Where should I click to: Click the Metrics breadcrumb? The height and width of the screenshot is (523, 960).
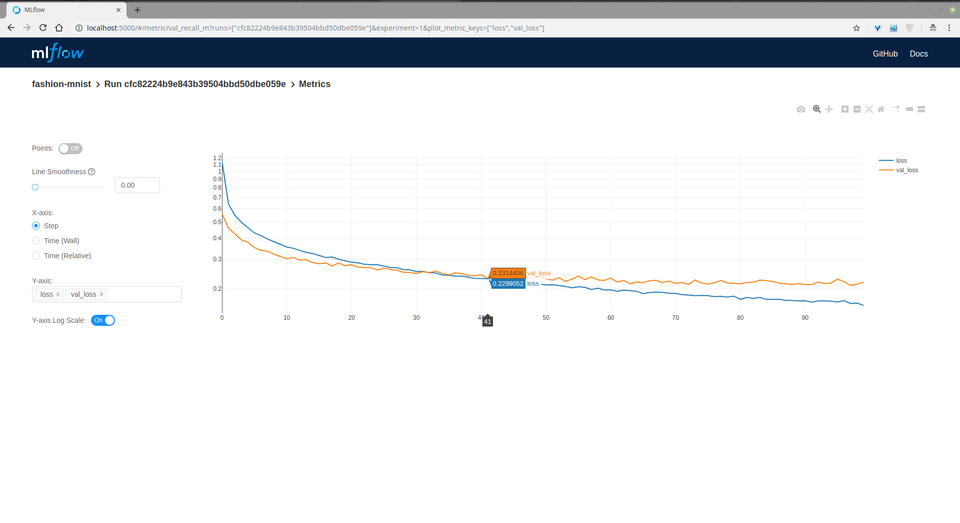[315, 84]
